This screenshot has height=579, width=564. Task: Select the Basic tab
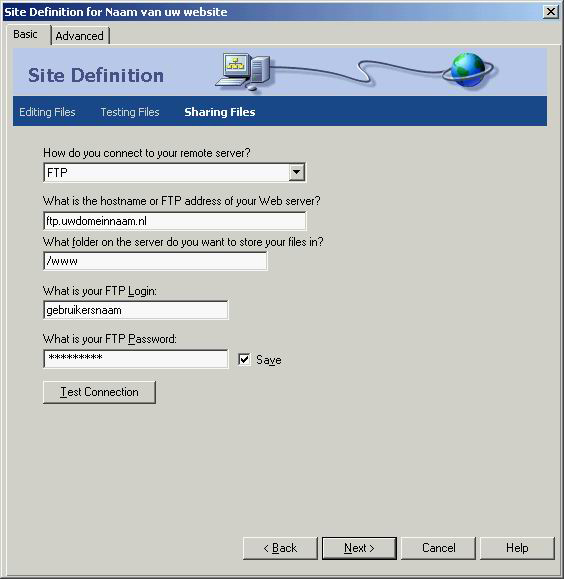point(26,34)
